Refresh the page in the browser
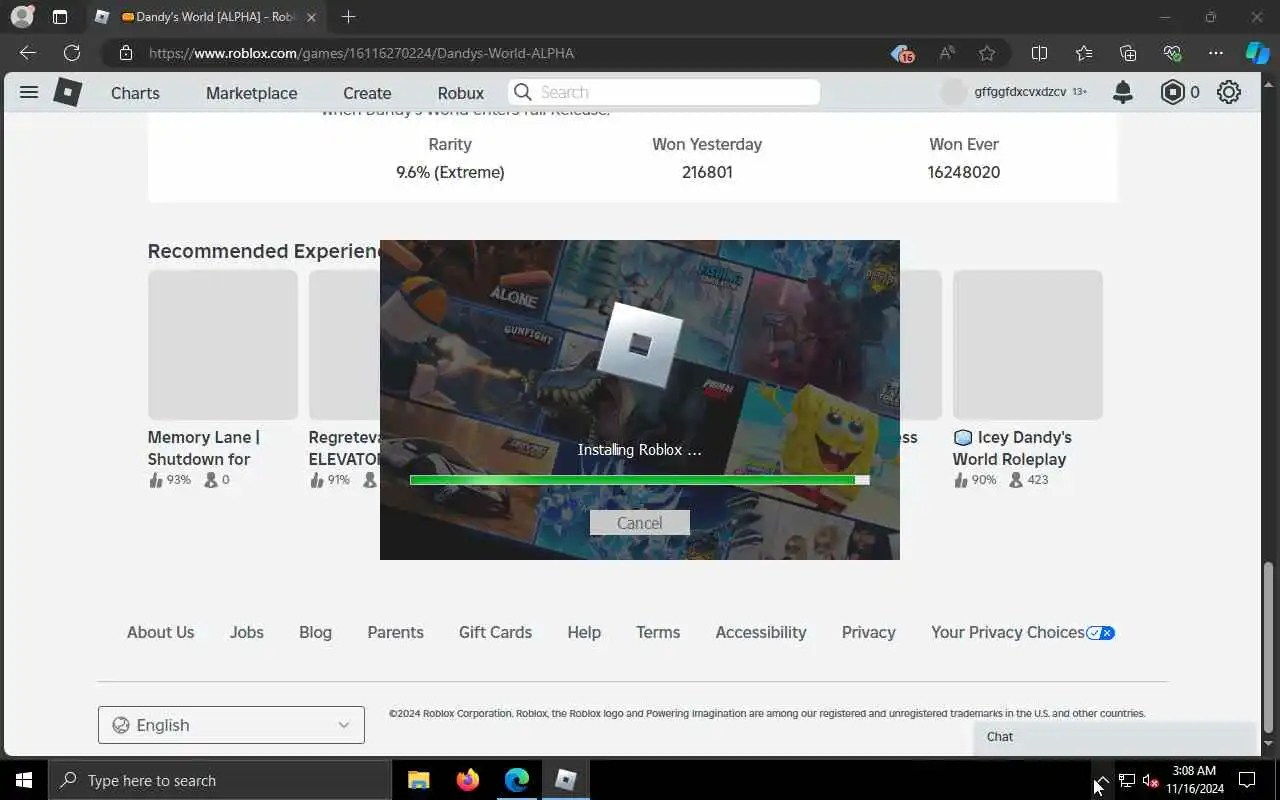The height and width of the screenshot is (800, 1280). pyautogui.click(x=72, y=53)
